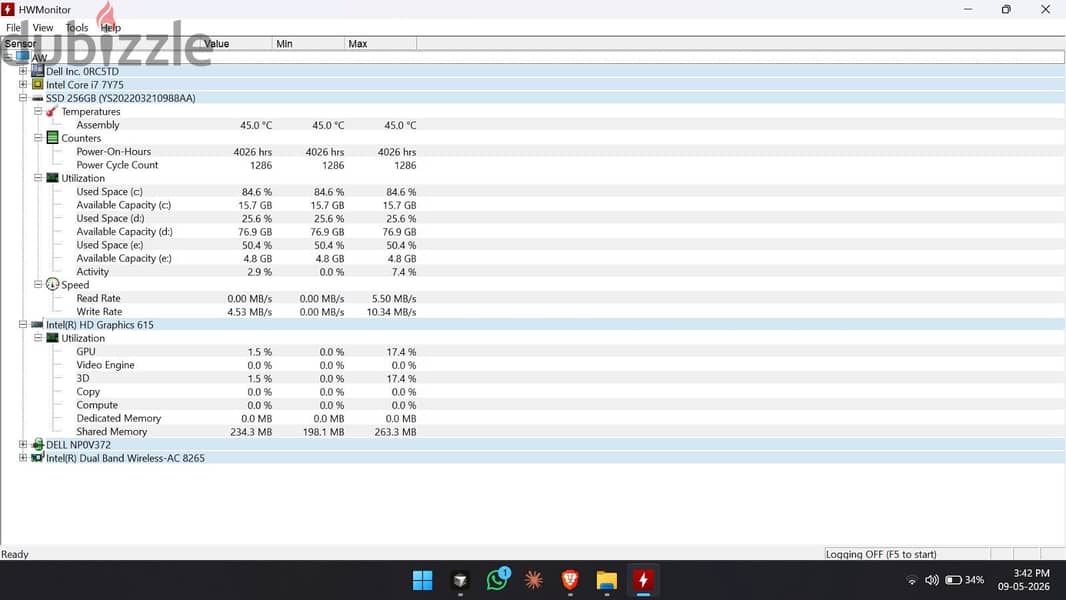This screenshot has height=600, width=1066.
Task: Select the Available Capacity (d:) row
Action: pyautogui.click(x=533, y=232)
